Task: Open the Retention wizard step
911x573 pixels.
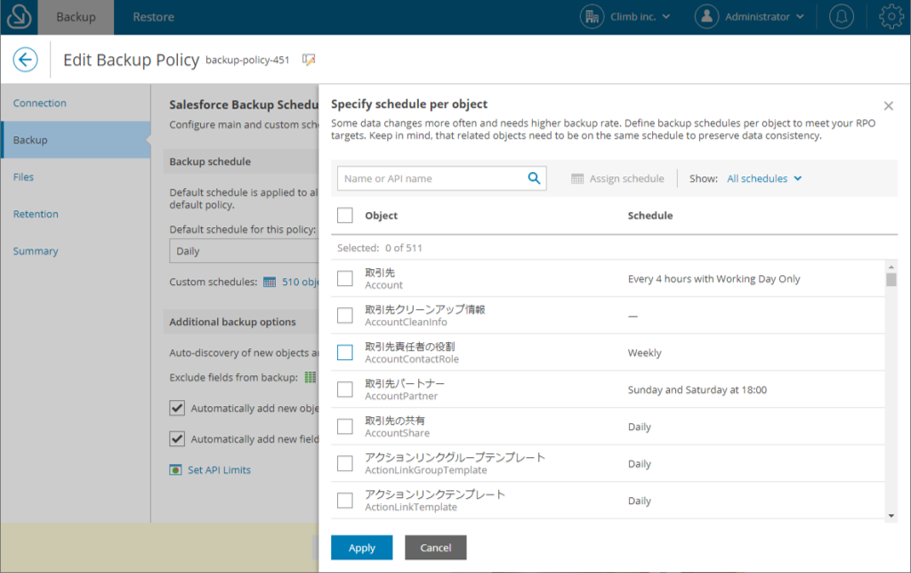Action: 35,214
